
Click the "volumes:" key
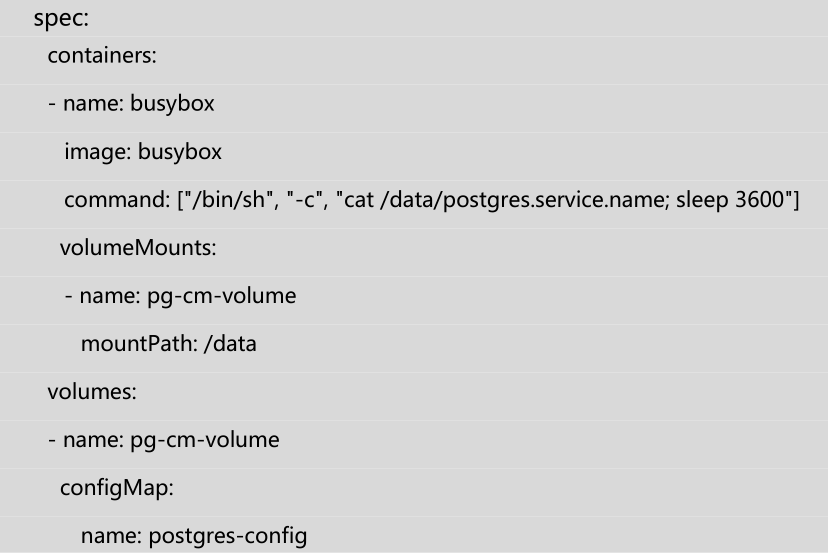(x=92, y=392)
